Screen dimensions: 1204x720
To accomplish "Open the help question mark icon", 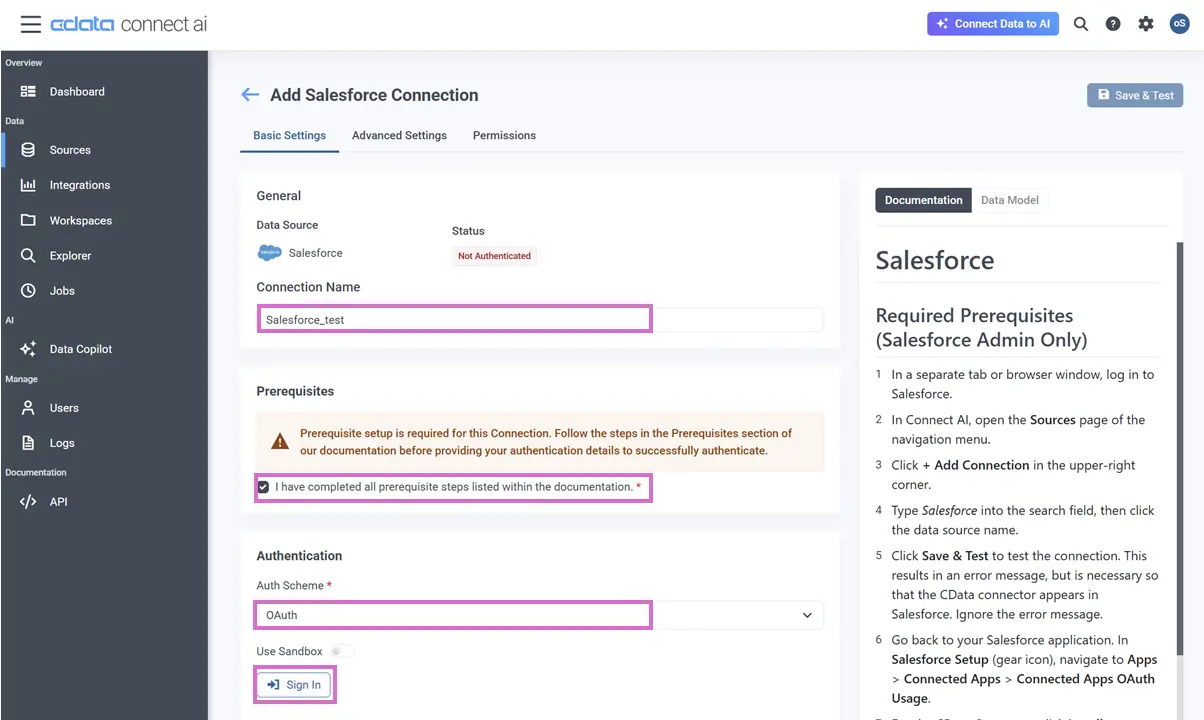I will pos(1113,24).
